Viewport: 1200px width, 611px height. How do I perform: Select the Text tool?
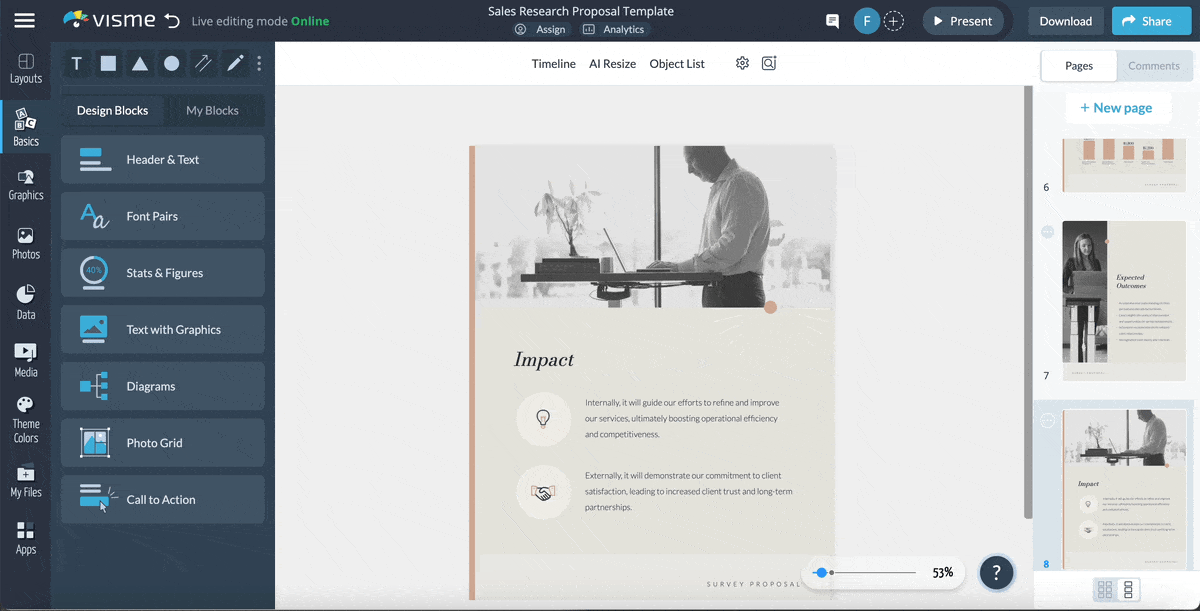tap(76, 63)
